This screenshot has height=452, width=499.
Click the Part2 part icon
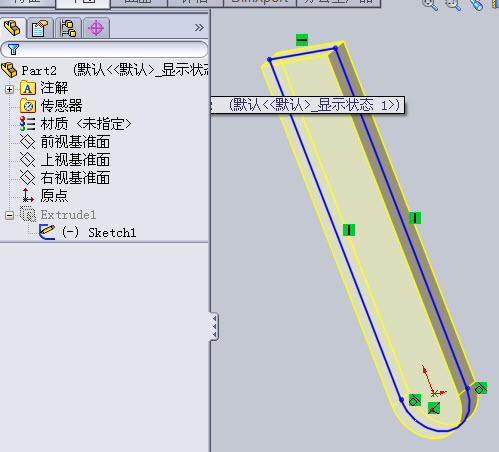pos(10,70)
